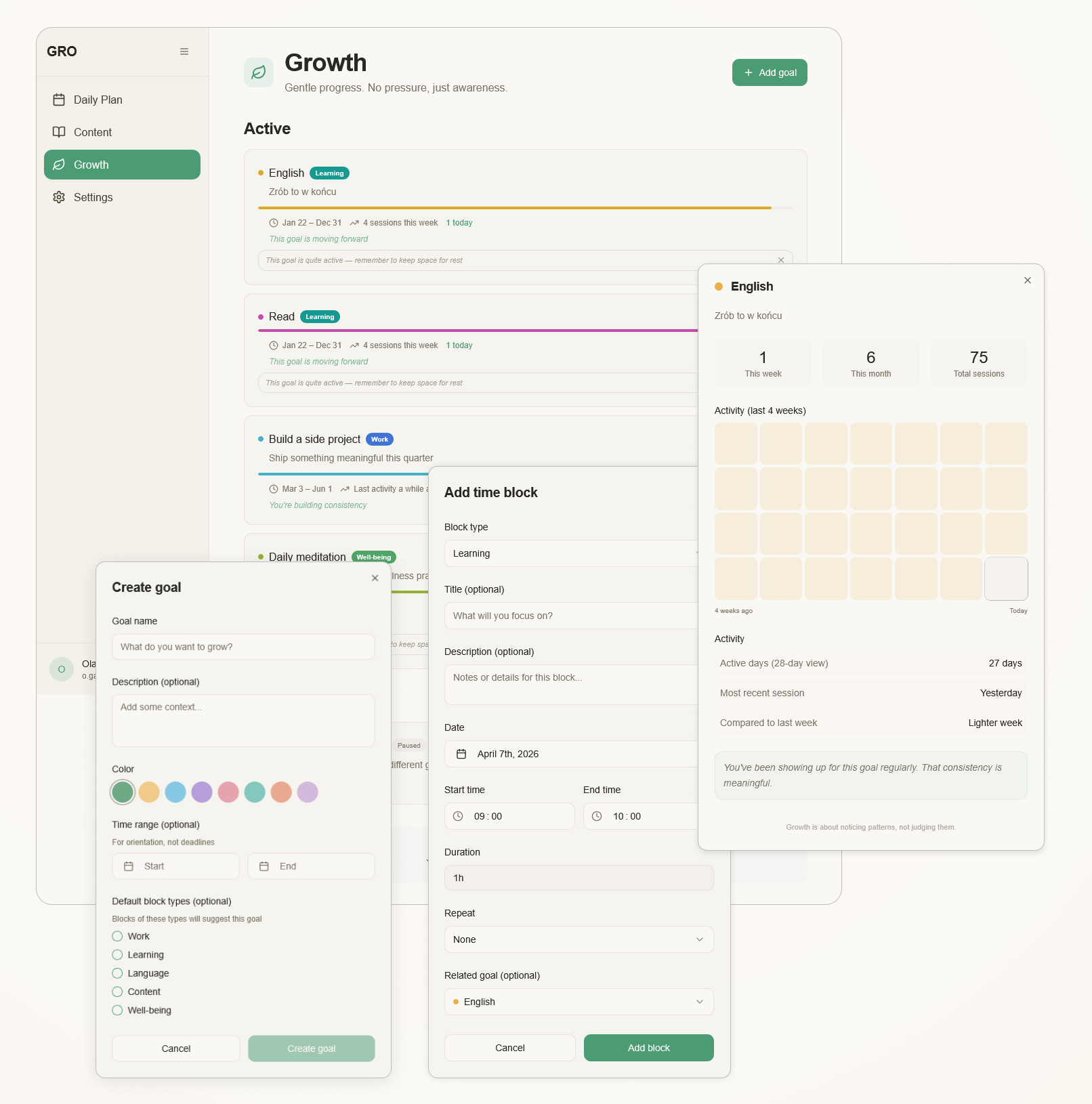Close the English goal details panel
The height and width of the screenshot is (1104, 1092).
point(1028,280)
